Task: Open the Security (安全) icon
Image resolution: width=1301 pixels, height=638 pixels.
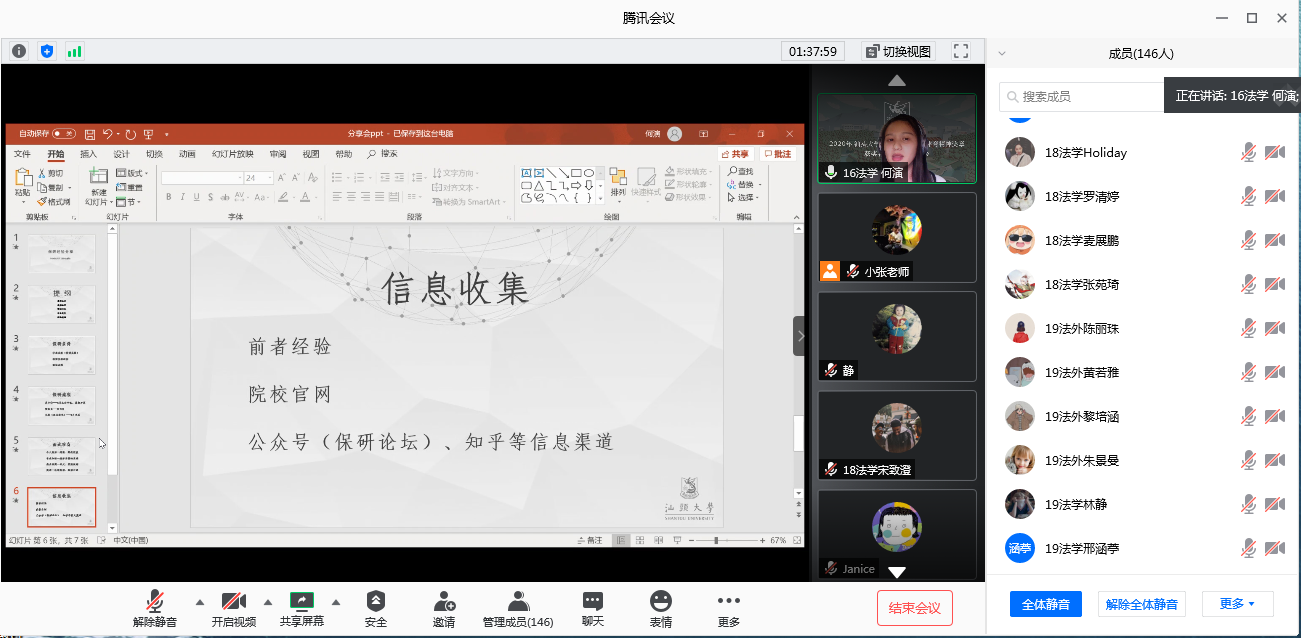Action: [x=375, y=608]
